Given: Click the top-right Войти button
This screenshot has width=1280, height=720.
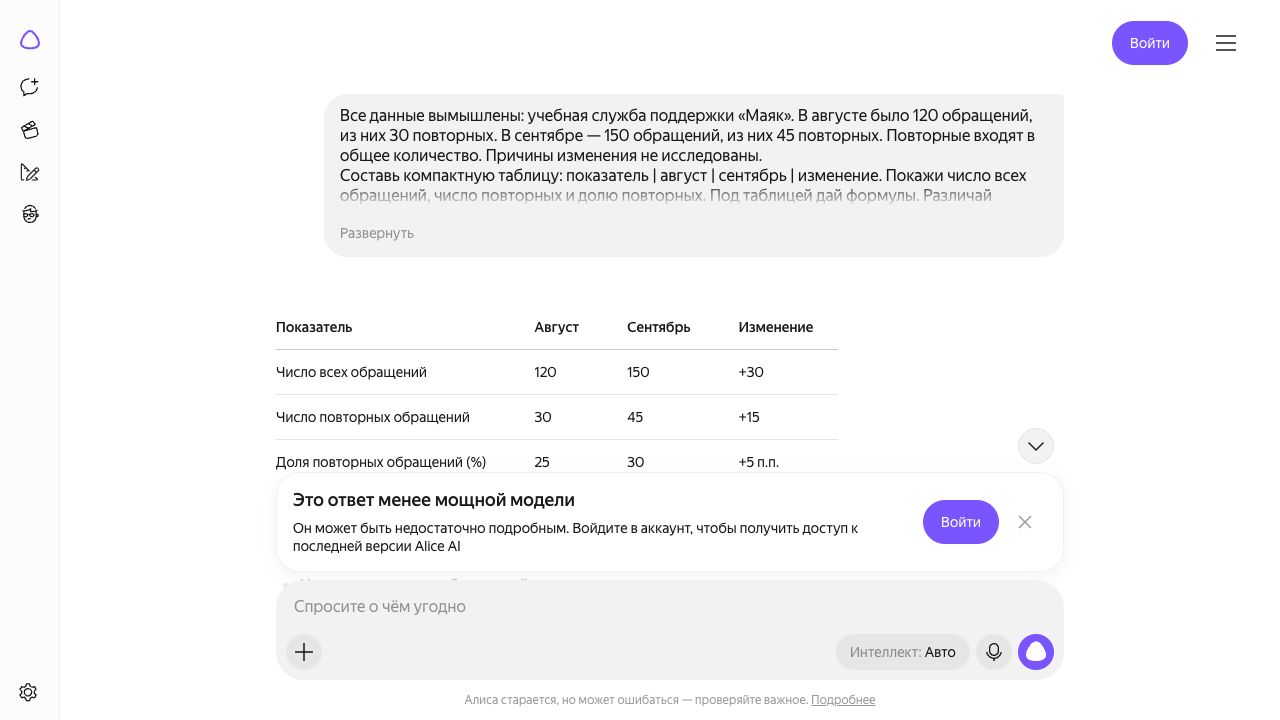Looking at the screenshot, I should tap(1150, 43).
